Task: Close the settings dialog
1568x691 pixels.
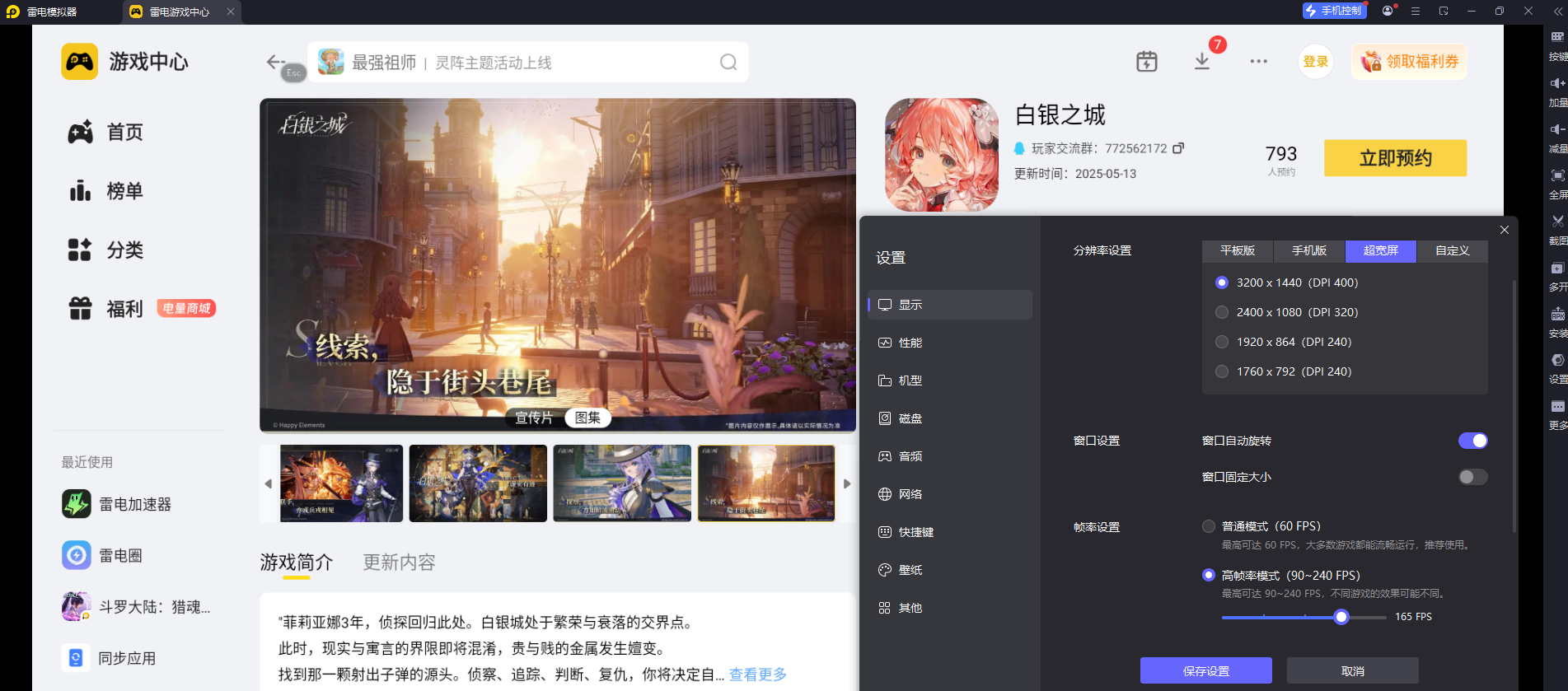Action: (1505, 230)
